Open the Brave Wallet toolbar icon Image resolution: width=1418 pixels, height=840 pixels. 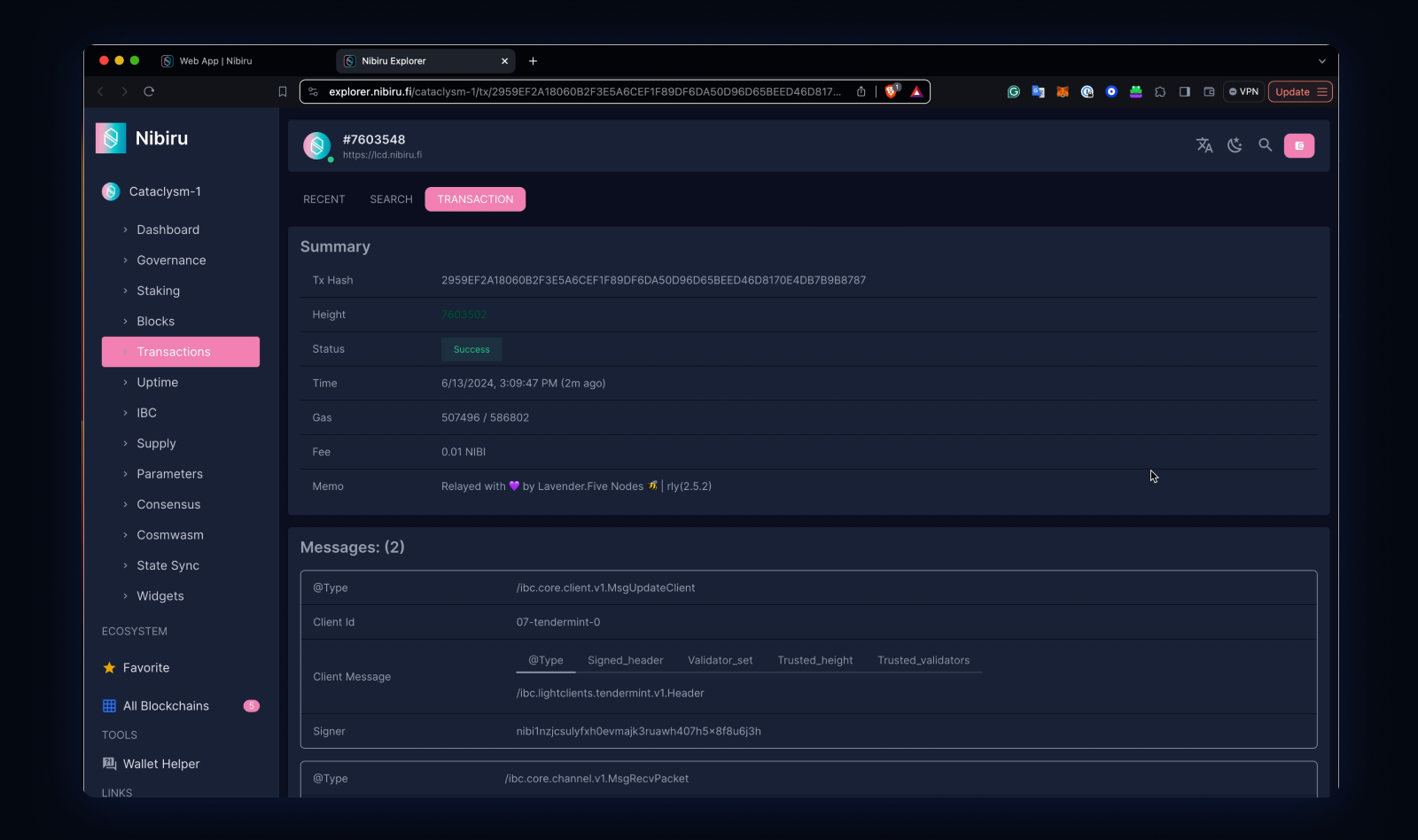pos(1209,91)
